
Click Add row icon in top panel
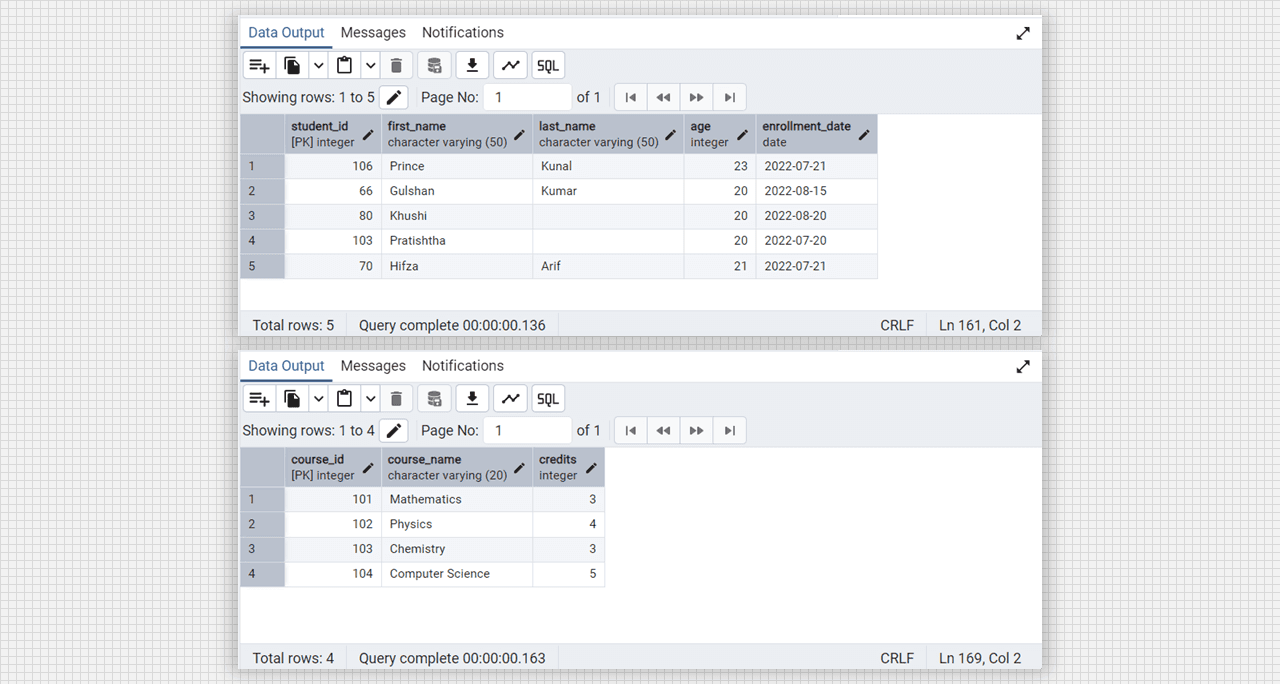tap(259, 66)
